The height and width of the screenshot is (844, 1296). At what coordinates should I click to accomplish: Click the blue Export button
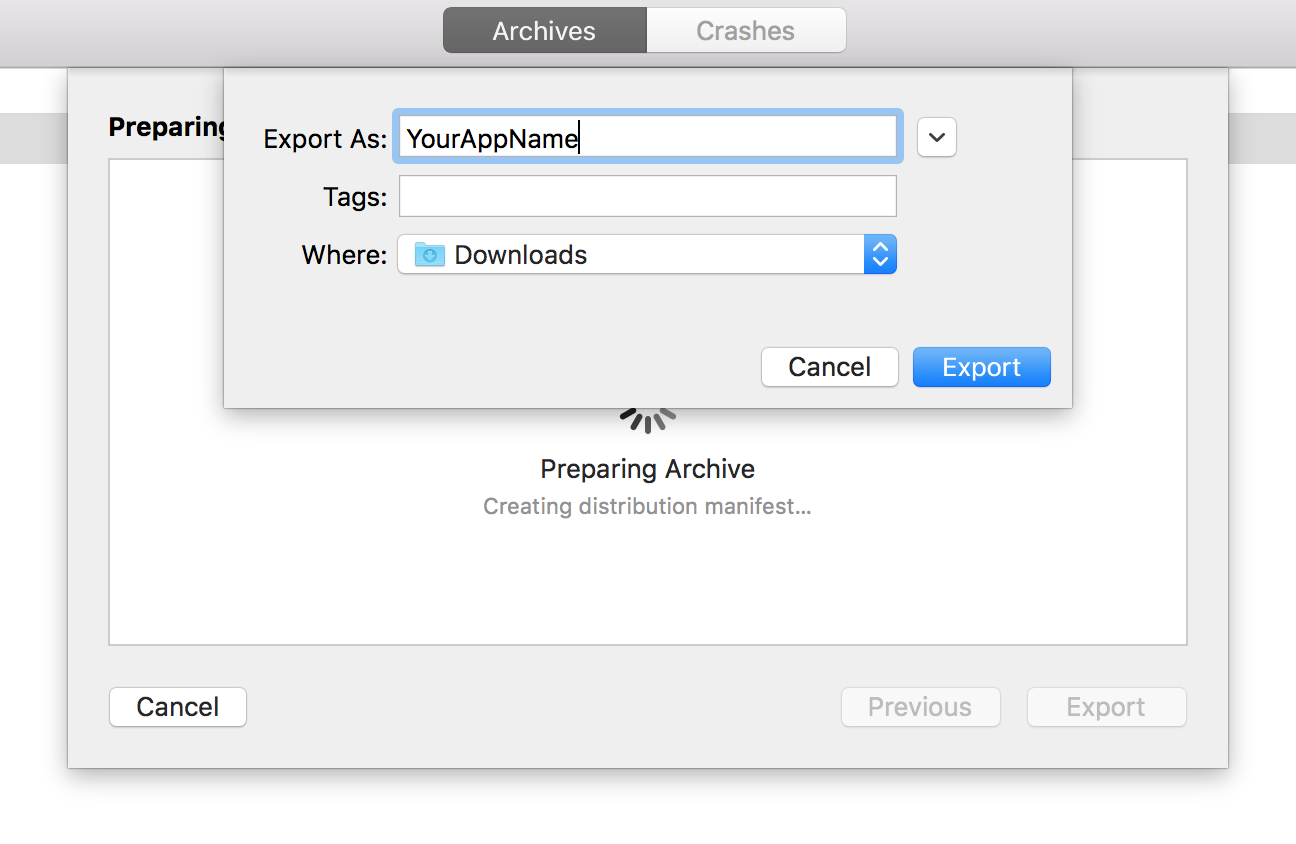pyautogui.click(x=982, y=367)
